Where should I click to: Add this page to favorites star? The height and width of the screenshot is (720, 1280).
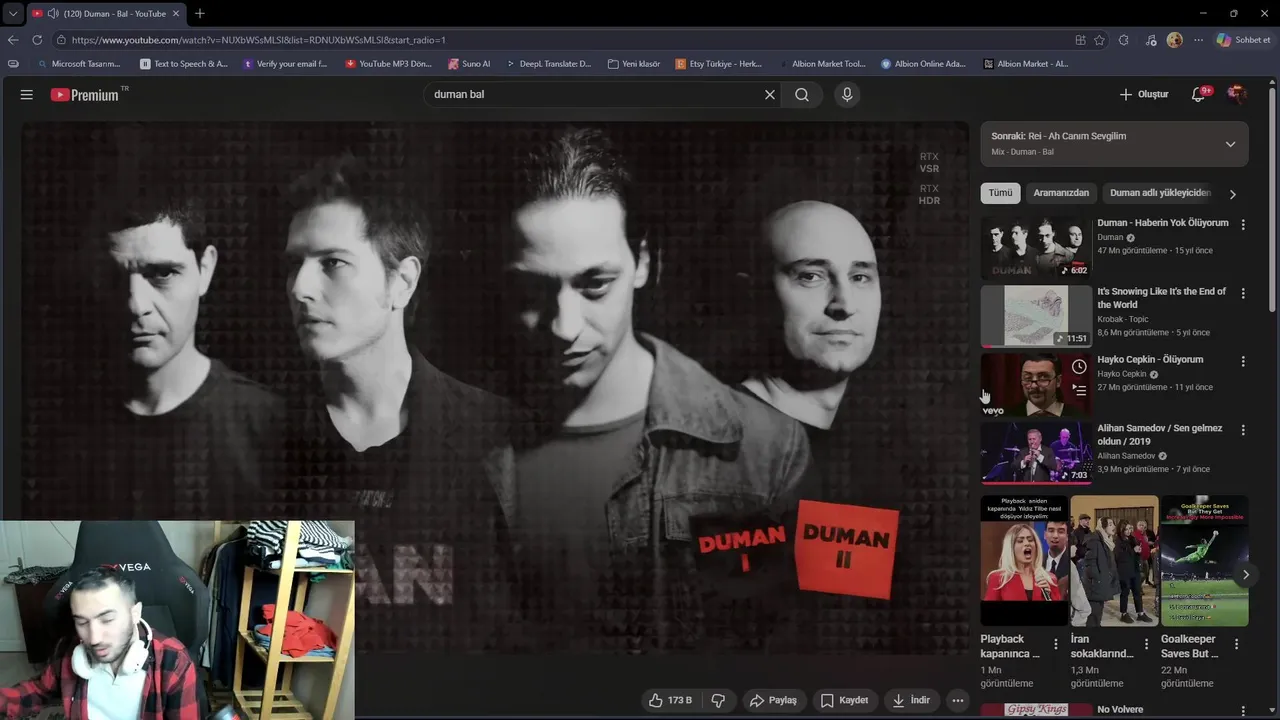click(1099, 40)
